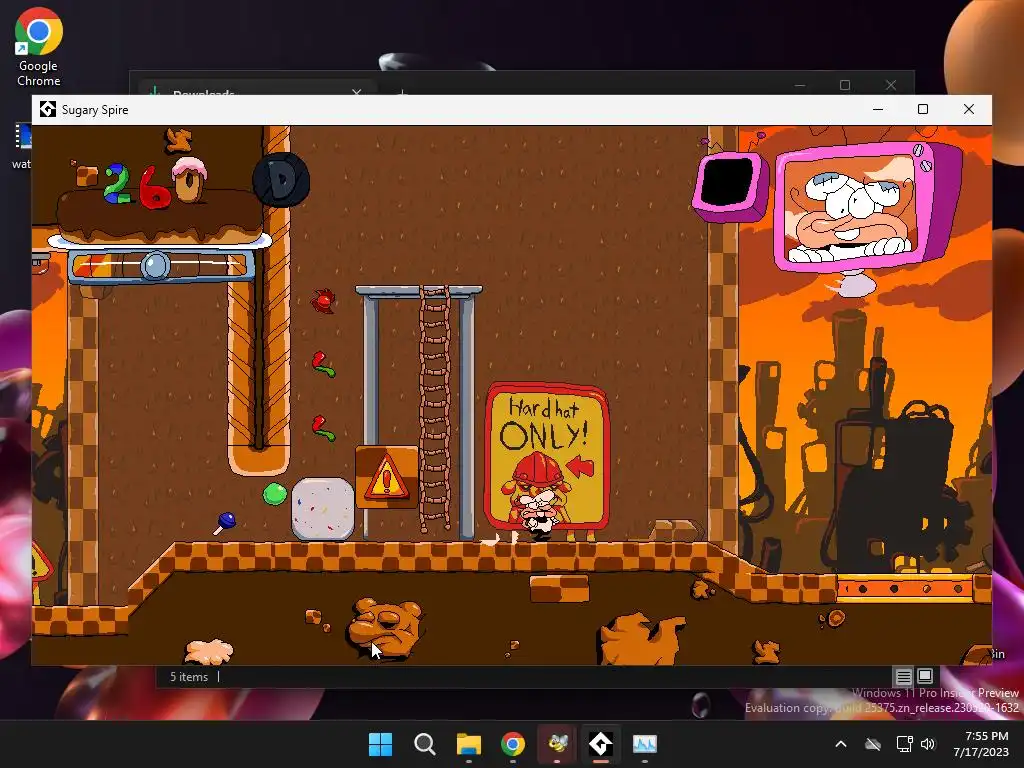Click the "5 items" status bar text
The height and width of the screenshot is (768, 1024).
click(x=189, y=677)
